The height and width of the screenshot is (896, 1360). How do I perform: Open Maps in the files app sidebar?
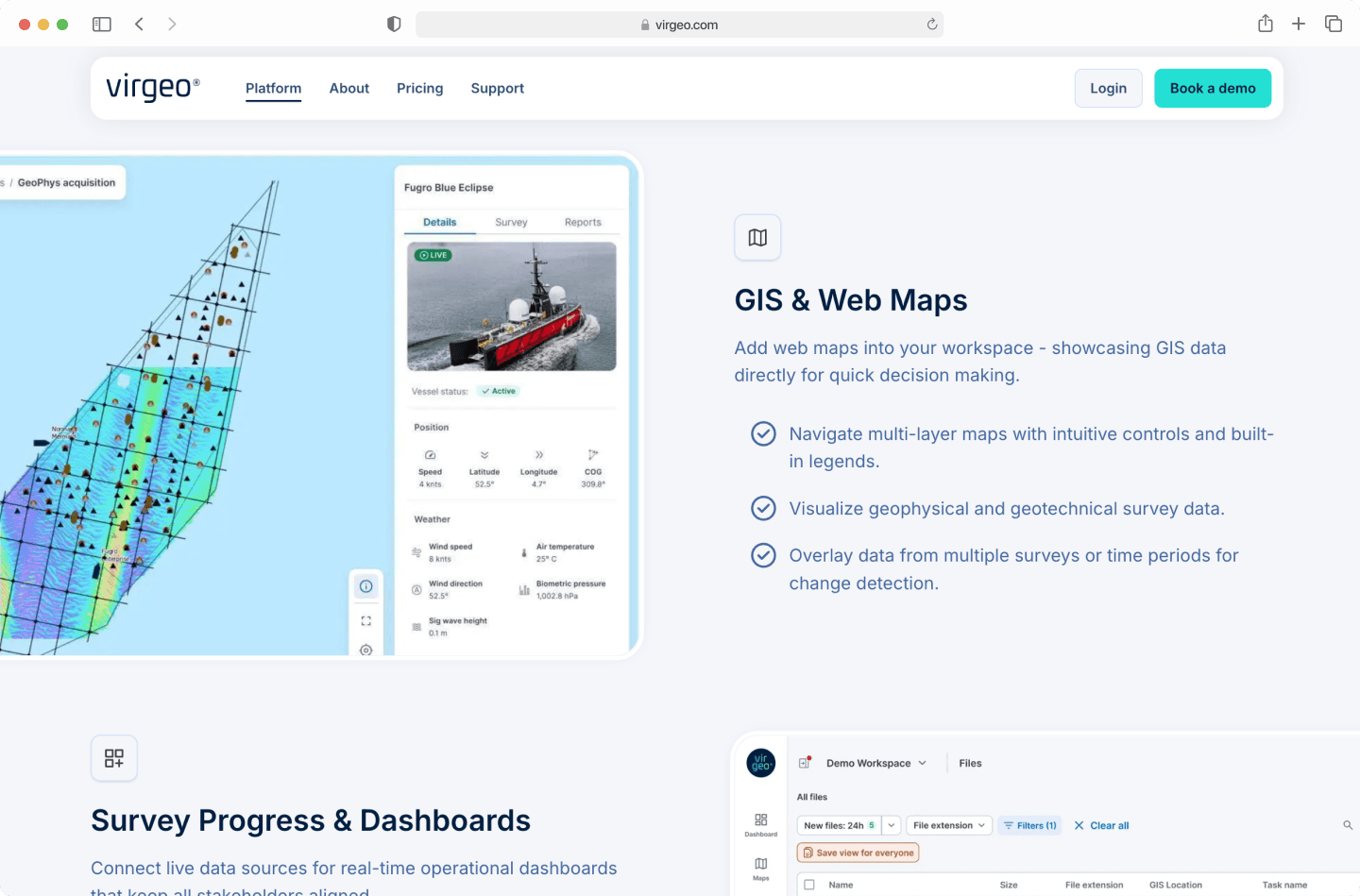pos(761,868)
